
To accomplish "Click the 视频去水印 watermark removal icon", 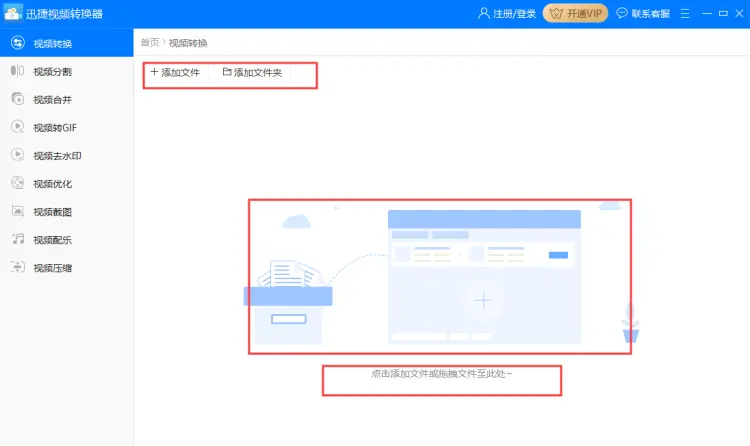I will pyautogui.click(x=18, y=155).
